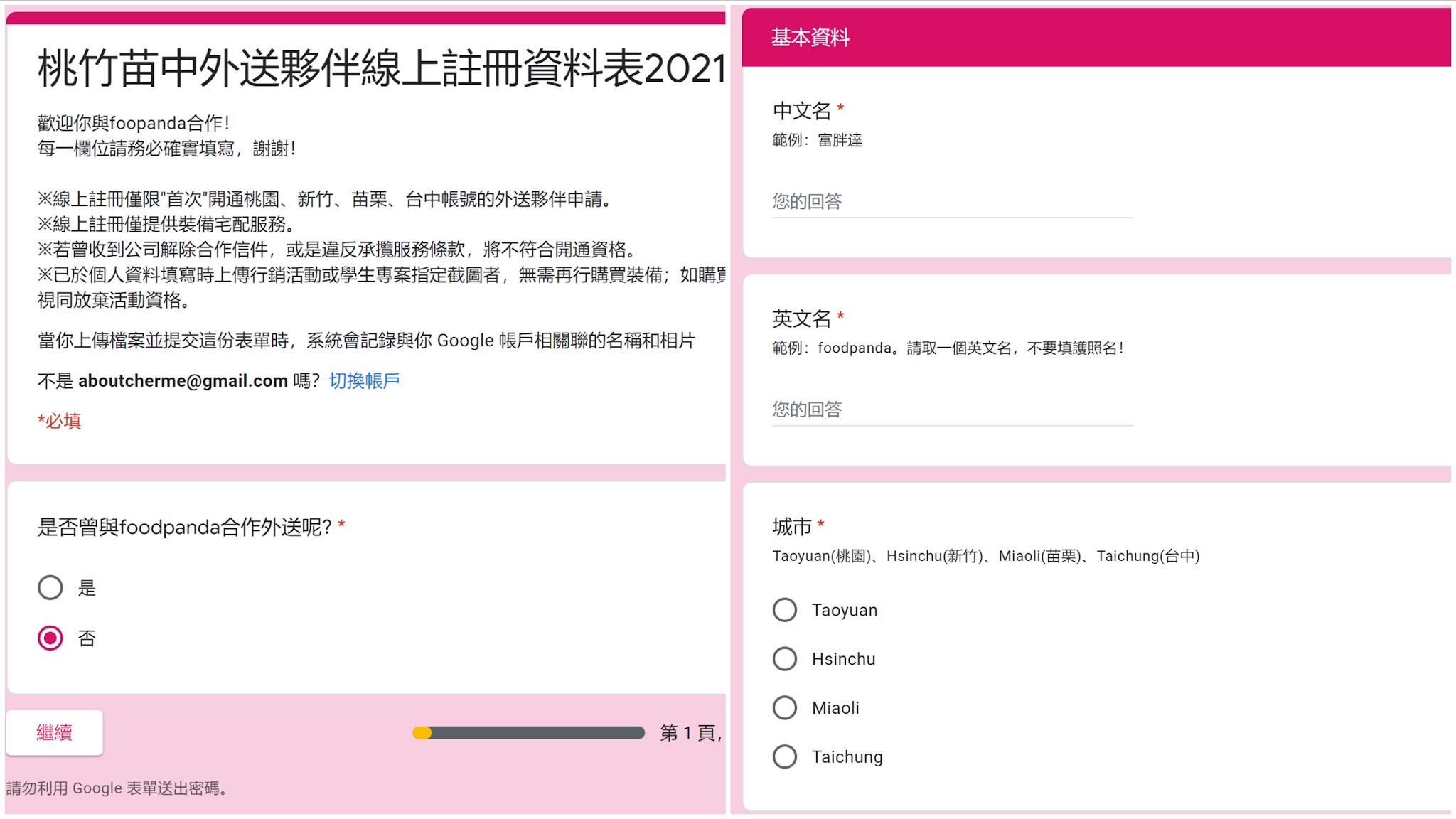The image size is (1456, 819).
Task: Choose Taoyuan as the city
Action: [x=785, y=610]
